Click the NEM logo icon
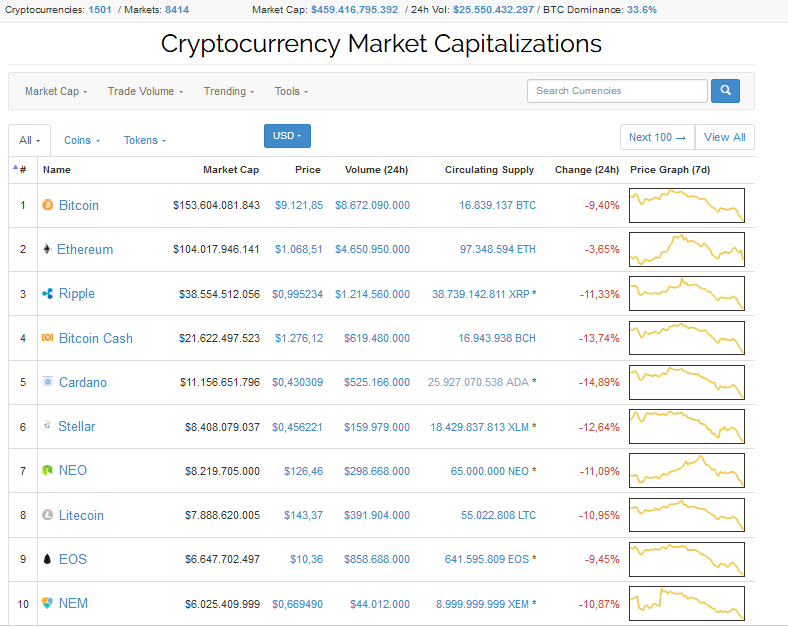Viewport: 788px width, 627px height. tap(48, 603)
